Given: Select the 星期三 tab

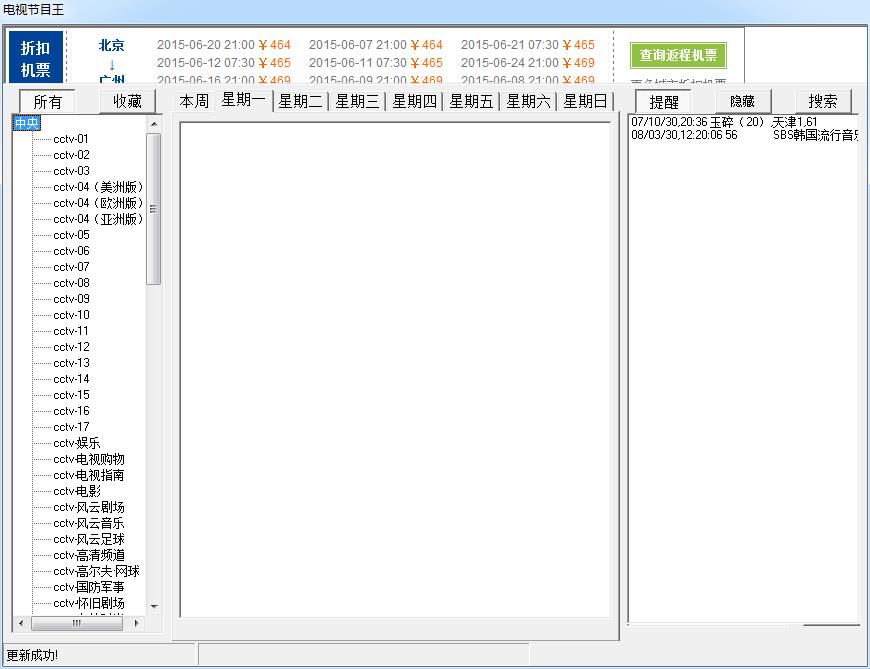Looking at the screenshot, I should click(x=357, y=101).
